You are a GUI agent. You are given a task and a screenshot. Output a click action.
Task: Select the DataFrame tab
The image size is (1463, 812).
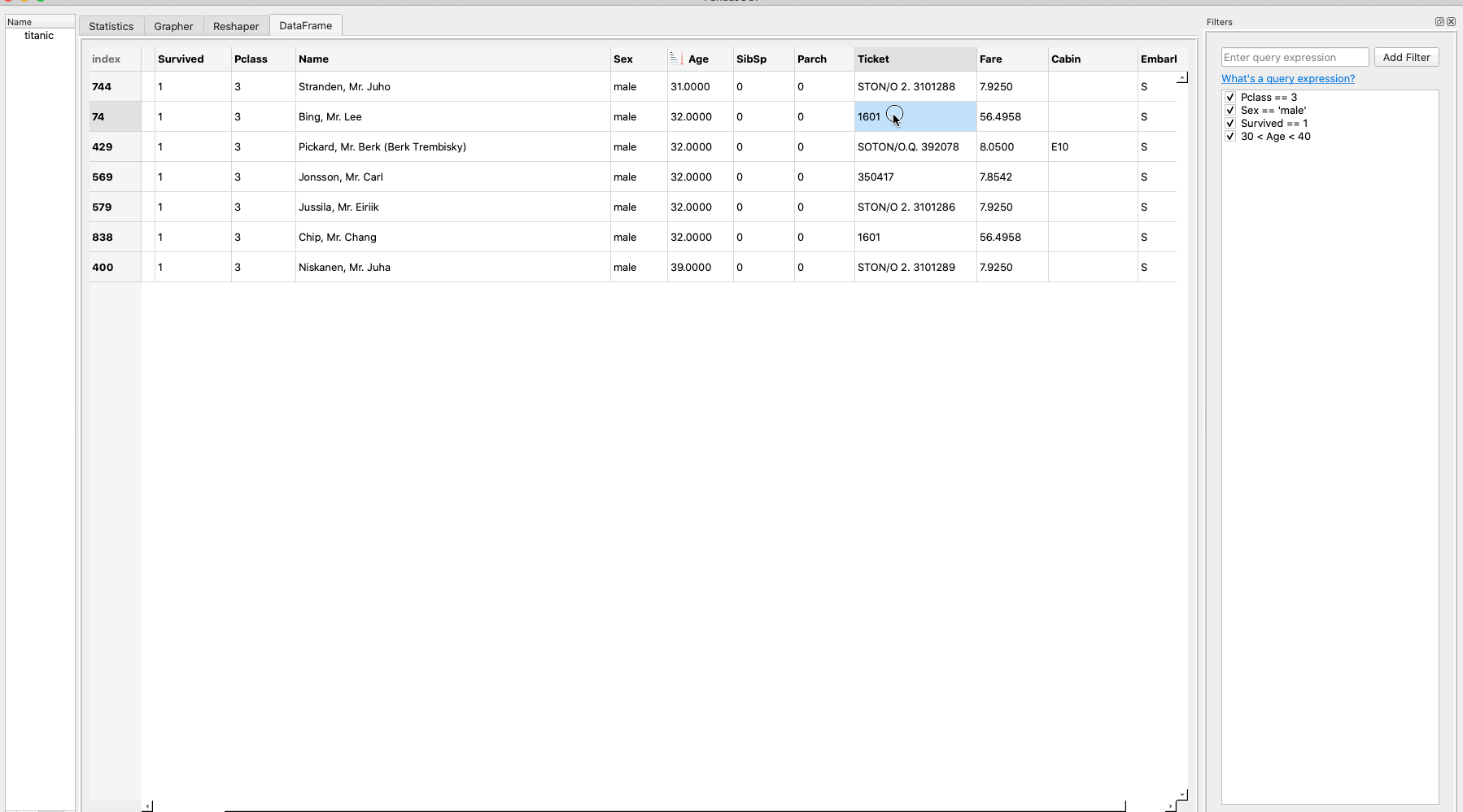click(306, 25)
